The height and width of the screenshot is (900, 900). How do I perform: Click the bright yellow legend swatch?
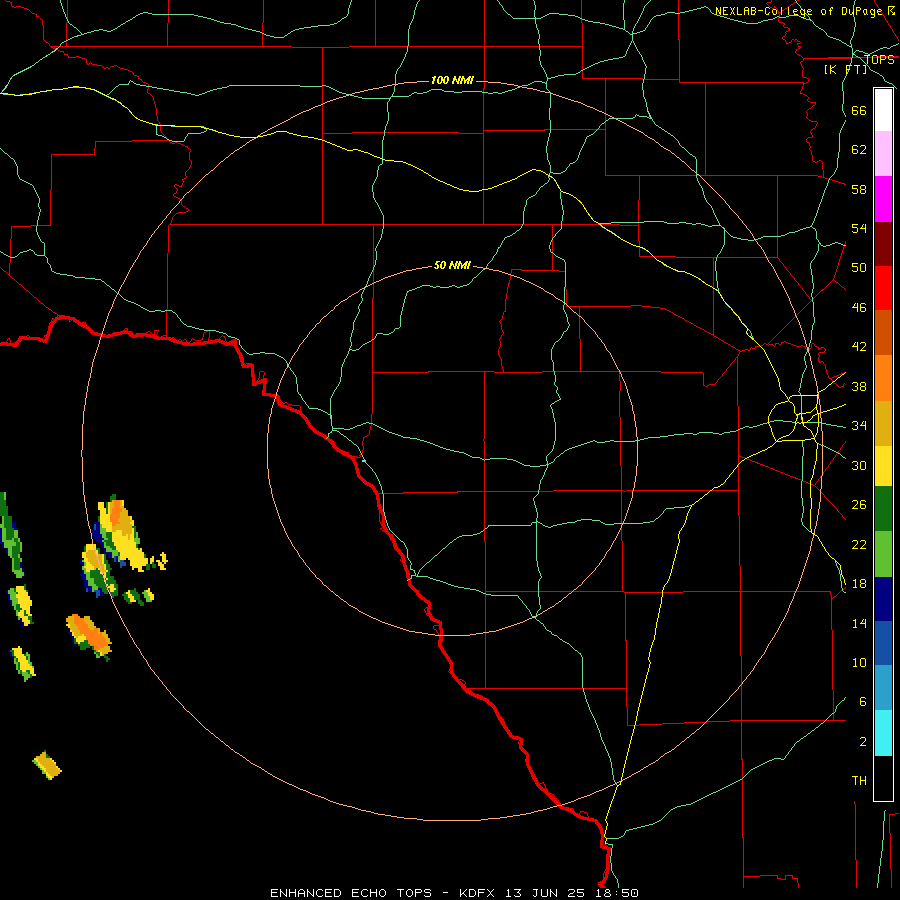coord(883,466)
